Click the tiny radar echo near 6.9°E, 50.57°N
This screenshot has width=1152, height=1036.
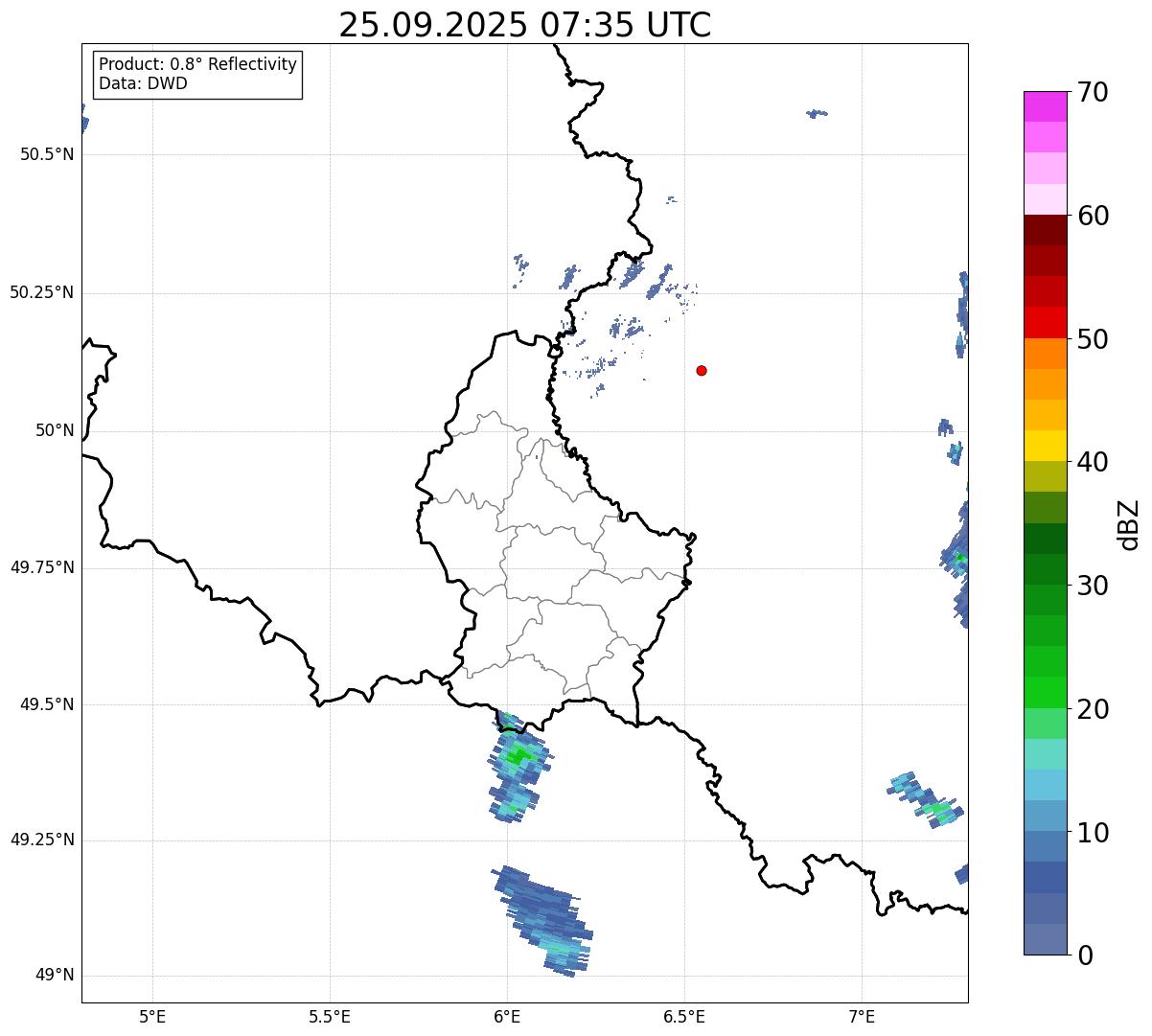817,114
